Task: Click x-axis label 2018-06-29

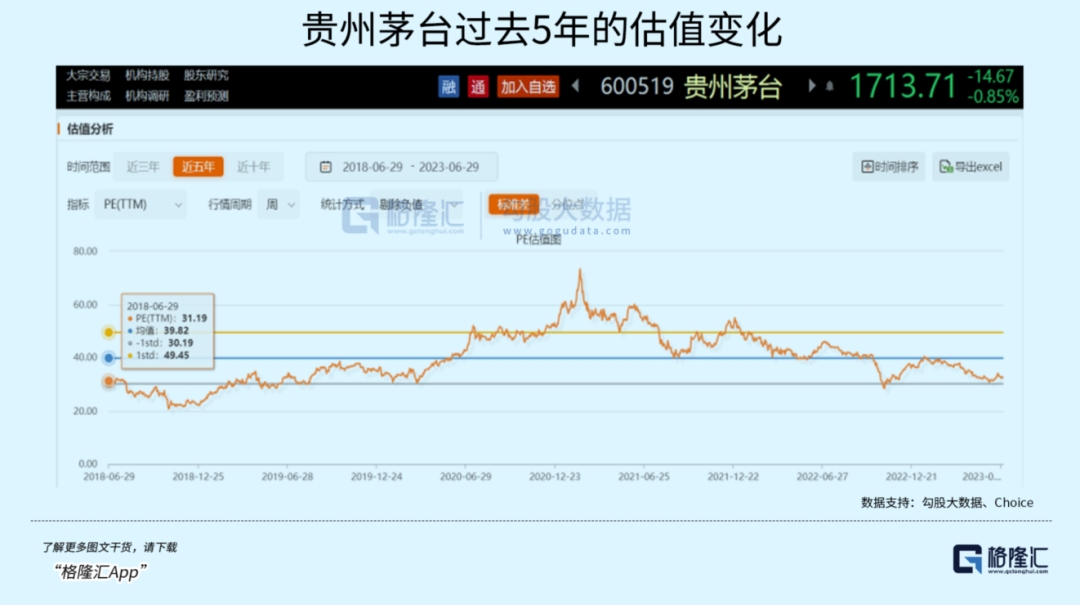Action: [109, 477]
